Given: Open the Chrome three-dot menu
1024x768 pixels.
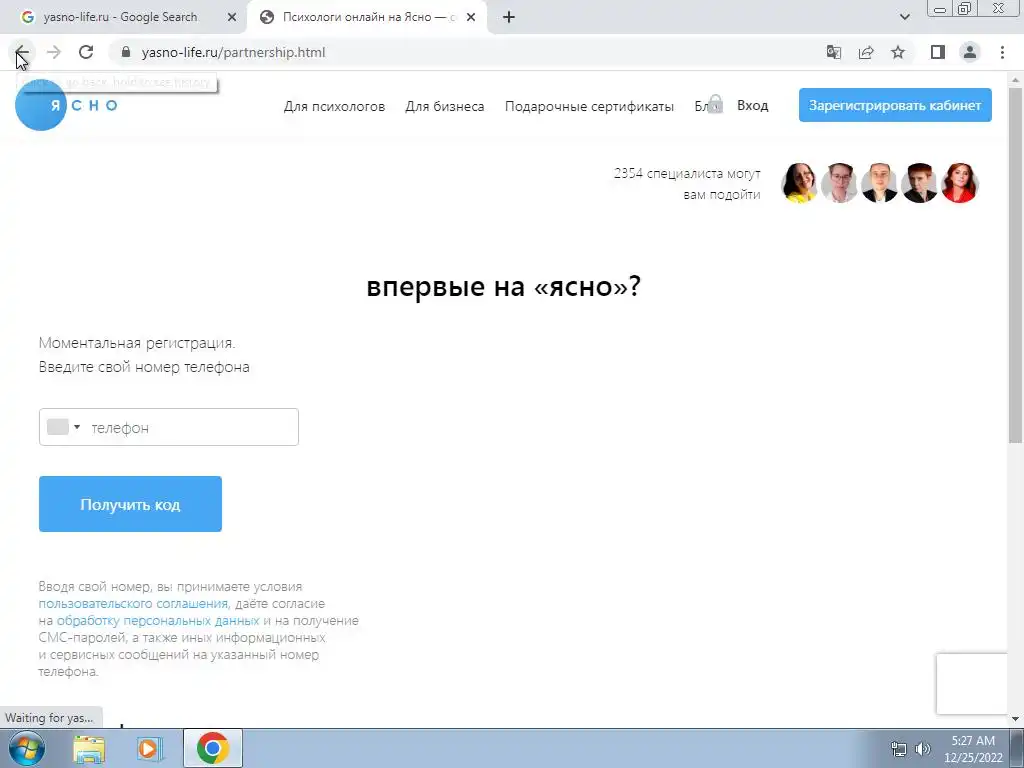Looking at the screenshot, I should (1002, 52).
